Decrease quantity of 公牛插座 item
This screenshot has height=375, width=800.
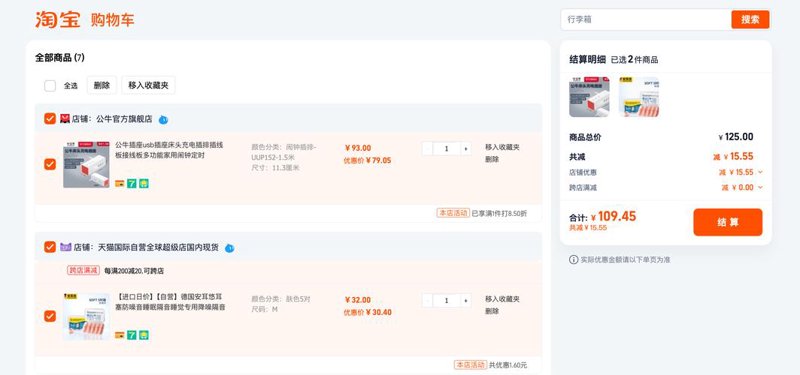(428, 148)
